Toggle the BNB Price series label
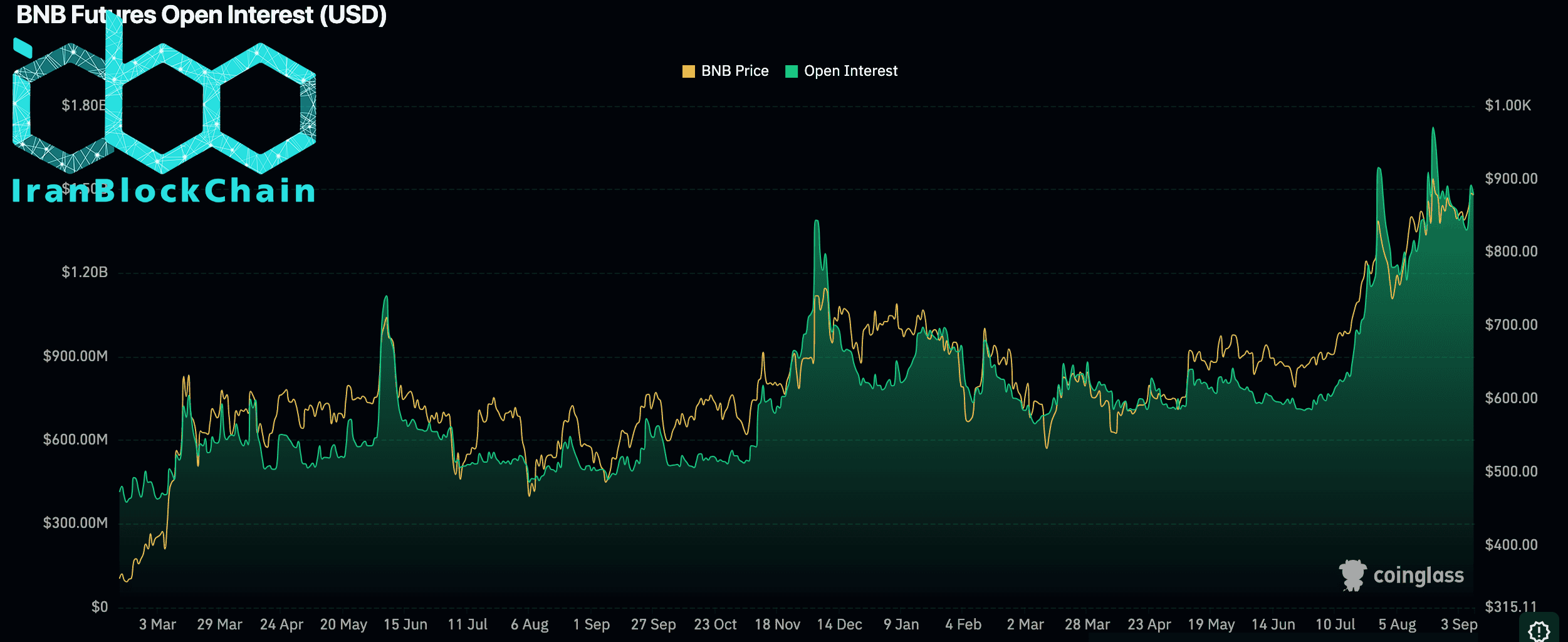Image resolution: width=1568 pixels, height=642 pixels. coord(734,71)
